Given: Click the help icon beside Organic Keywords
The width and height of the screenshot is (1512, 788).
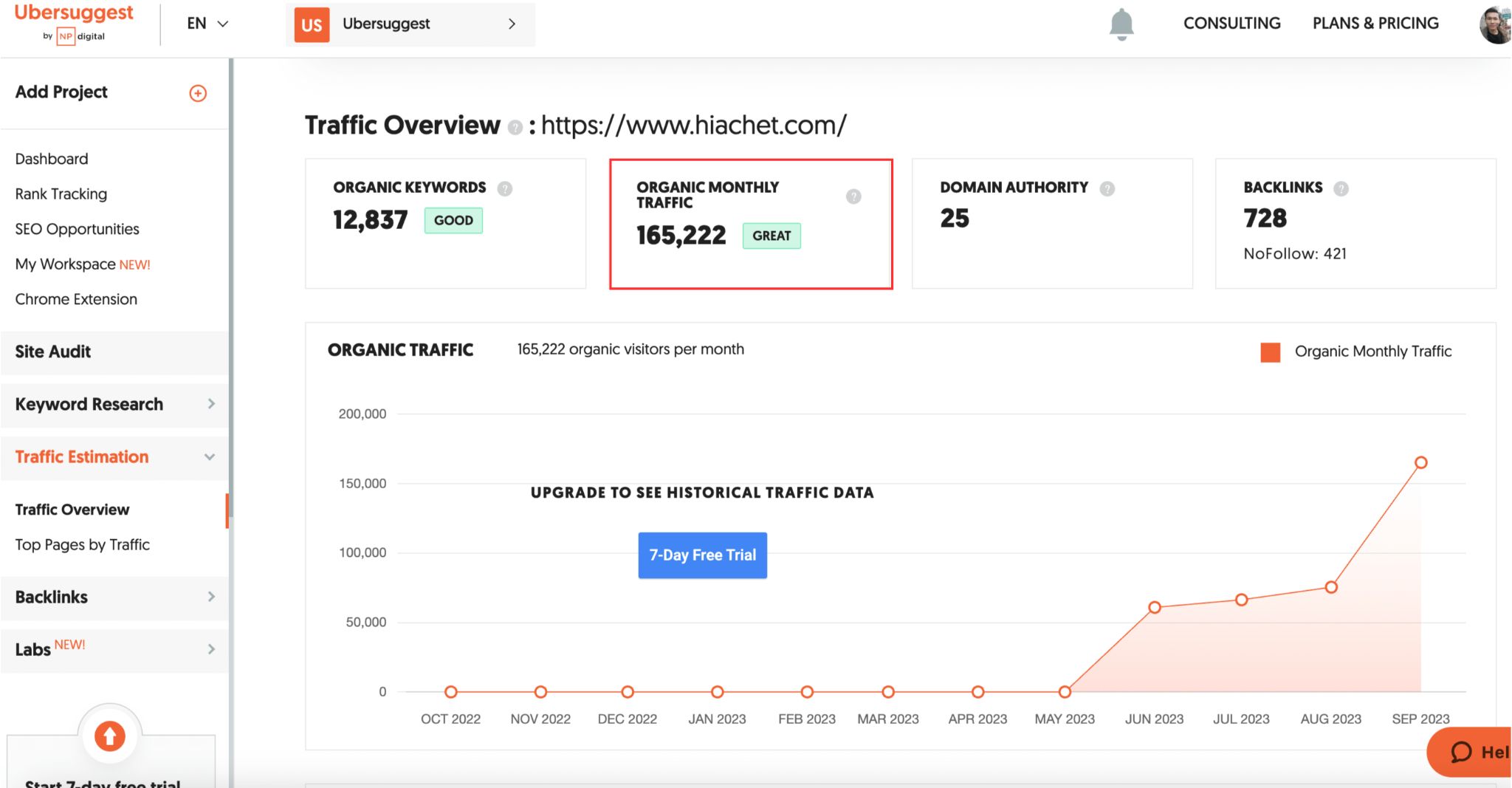Looking at the screenshot, I should pyautogui.click(x=505, y=188).
